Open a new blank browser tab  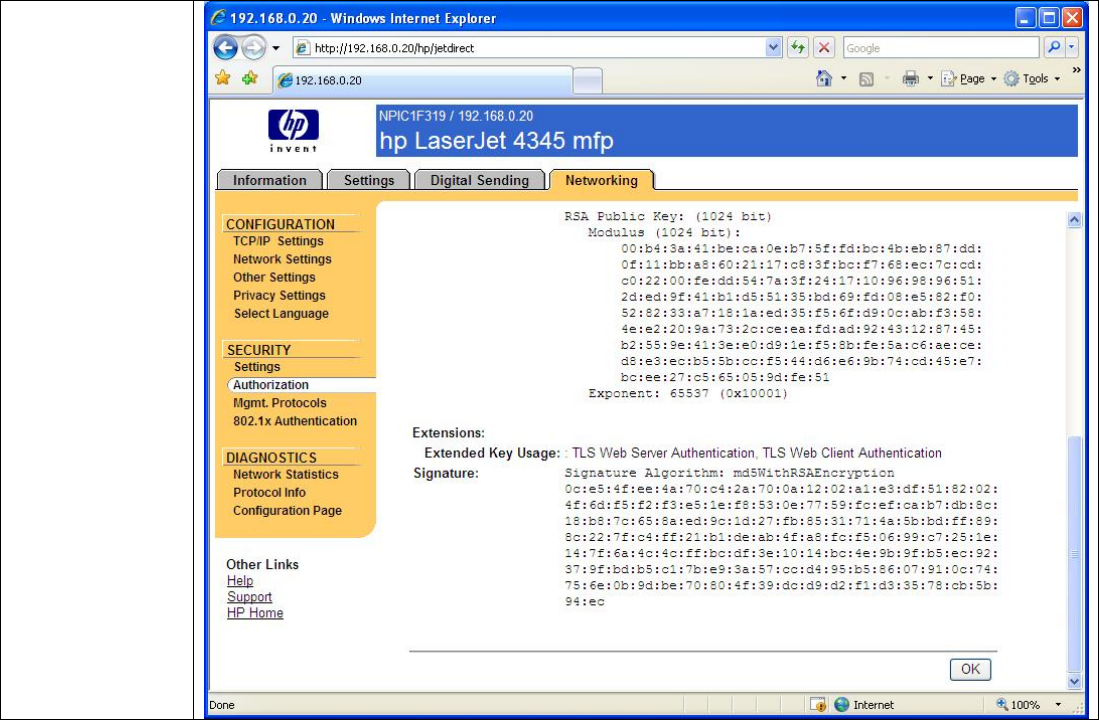tap(587, 81)
